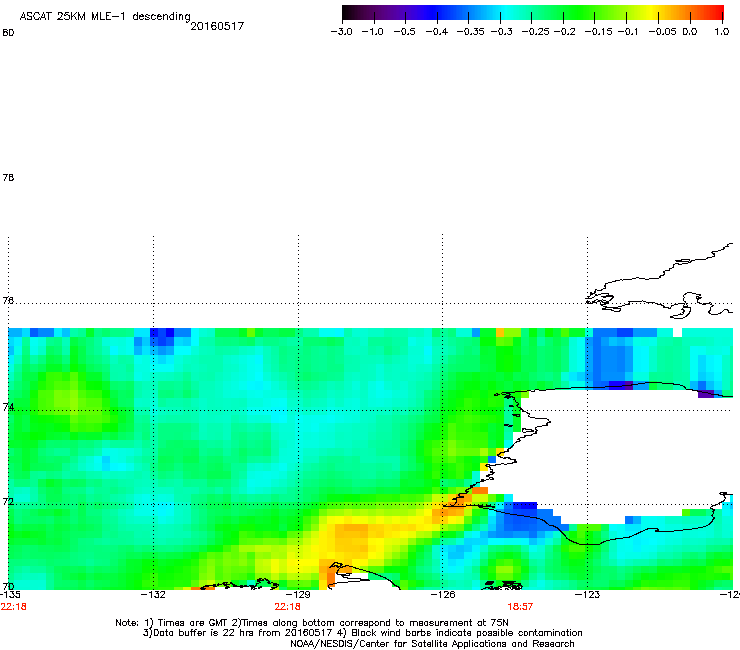The width and height of the screenshot is (740, 650).
Task: Click the "74" latitude label
Action: pyautogui.click(x=8, y=407)
